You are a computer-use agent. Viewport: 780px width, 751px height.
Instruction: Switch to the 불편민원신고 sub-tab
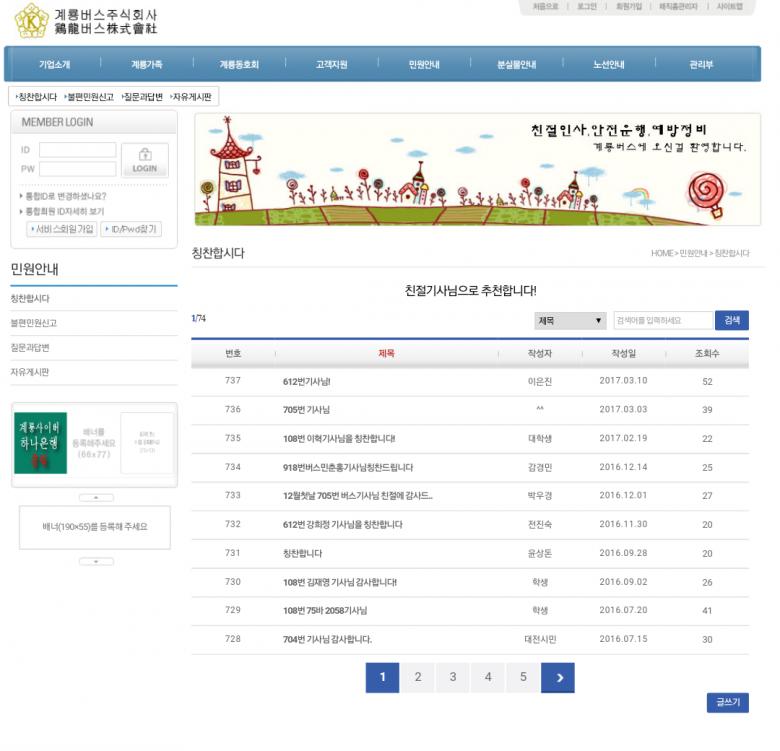click(89, 97)
